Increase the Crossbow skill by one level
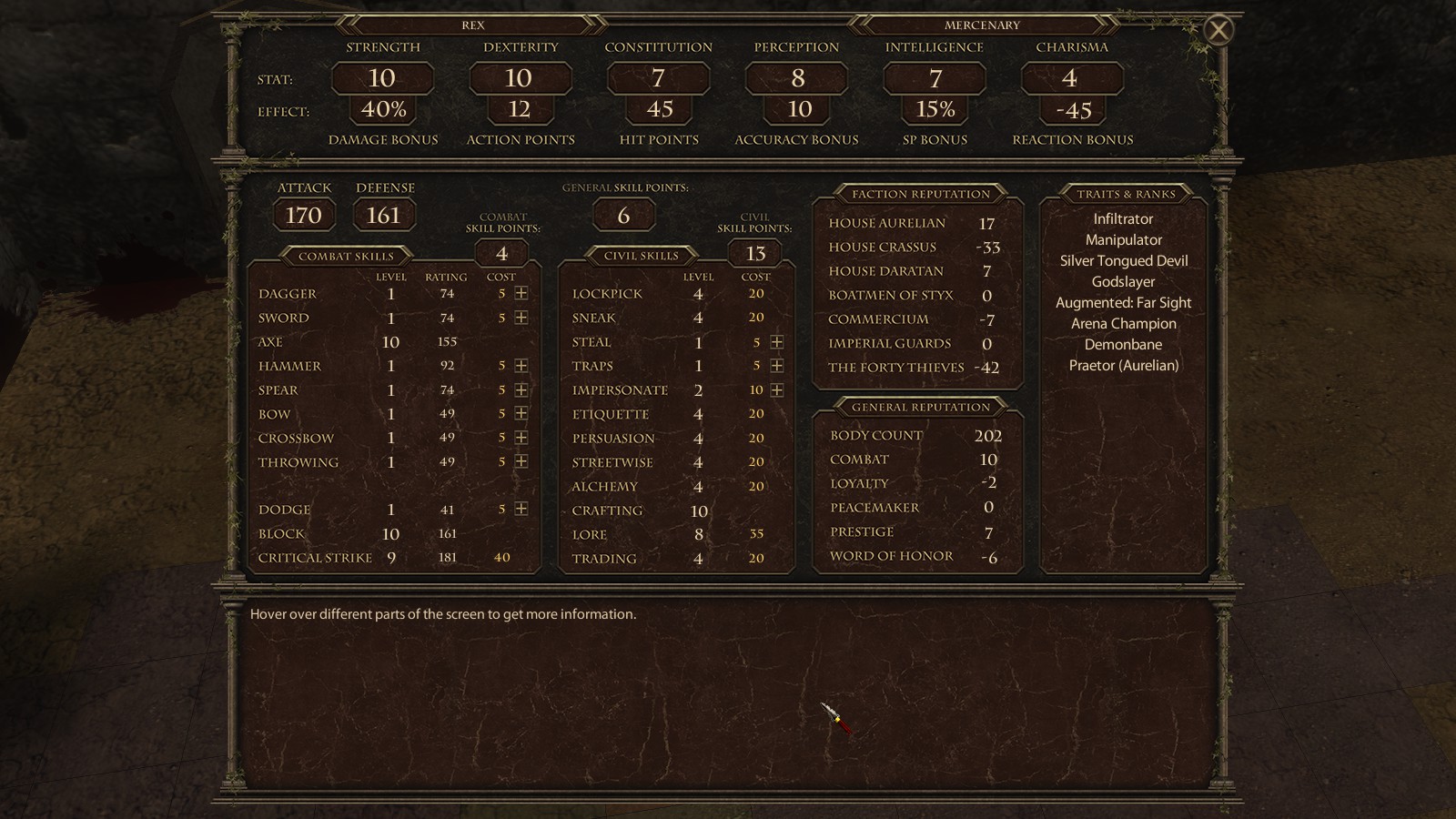 tap(521, 438)
